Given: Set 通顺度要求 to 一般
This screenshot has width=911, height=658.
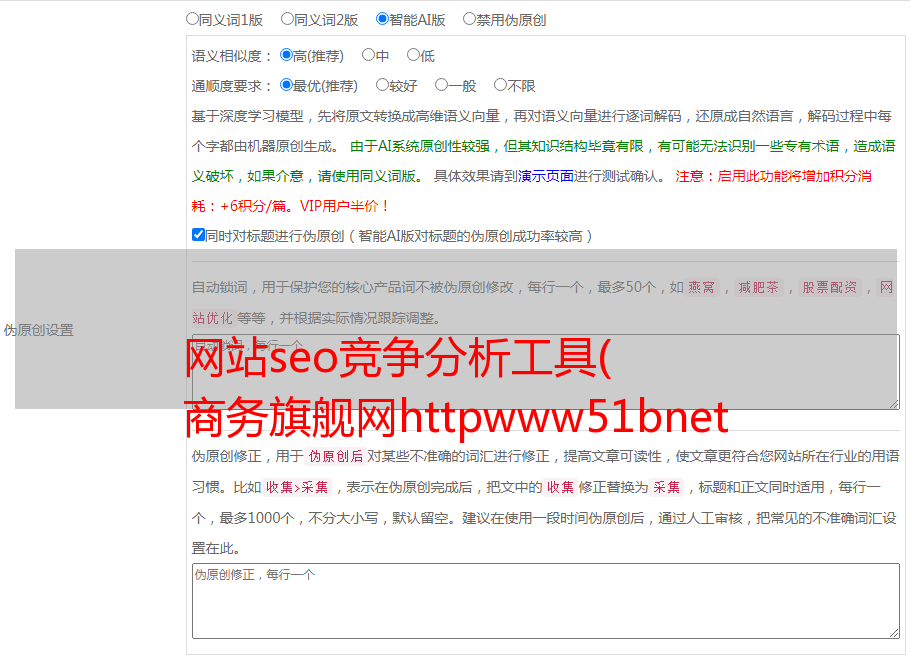Looking at the screenshot, I should (x=442, y=85).
